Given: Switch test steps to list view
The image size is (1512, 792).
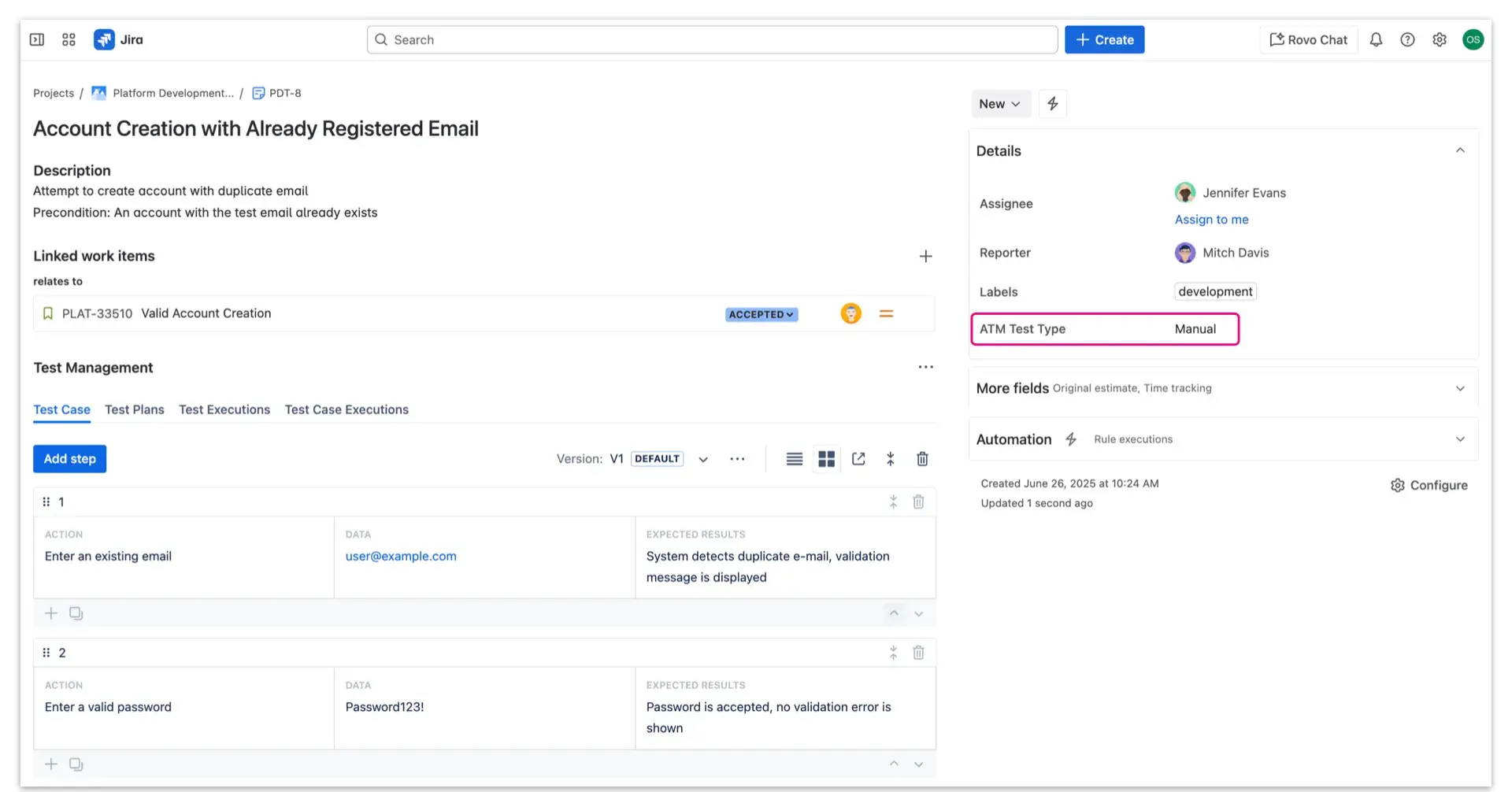Looking at the screenshot, I should click(794, 459).
